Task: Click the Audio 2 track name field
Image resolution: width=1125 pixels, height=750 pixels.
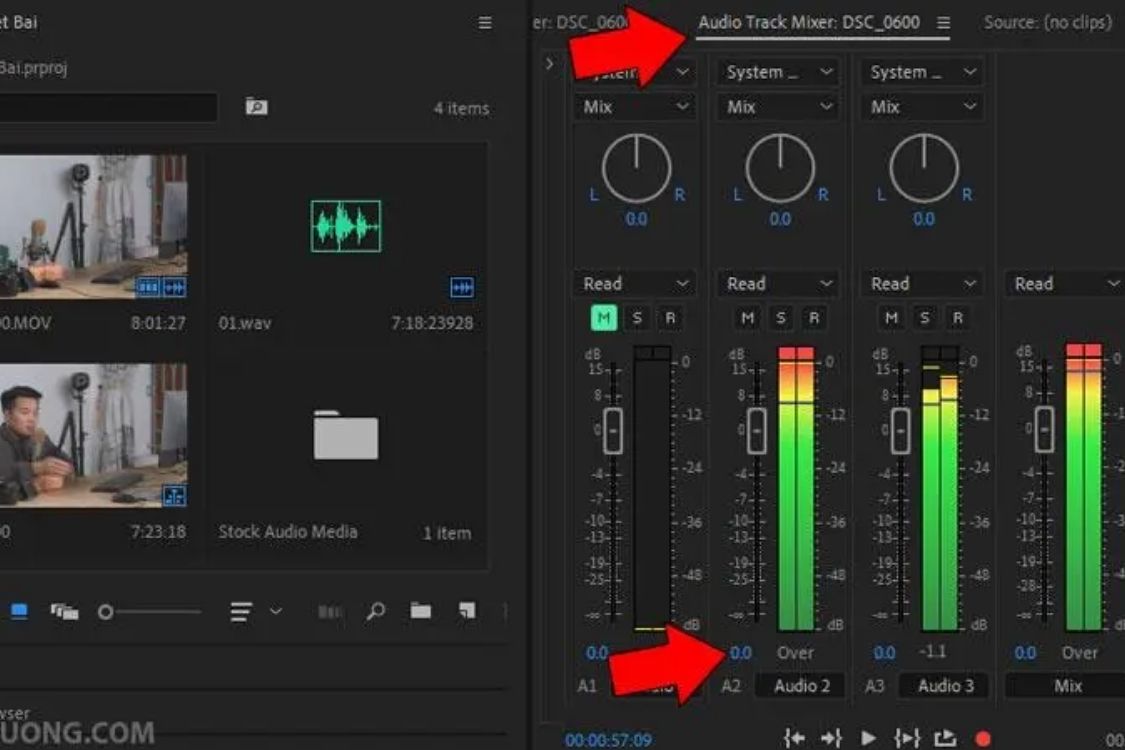Action: [801, 685]
